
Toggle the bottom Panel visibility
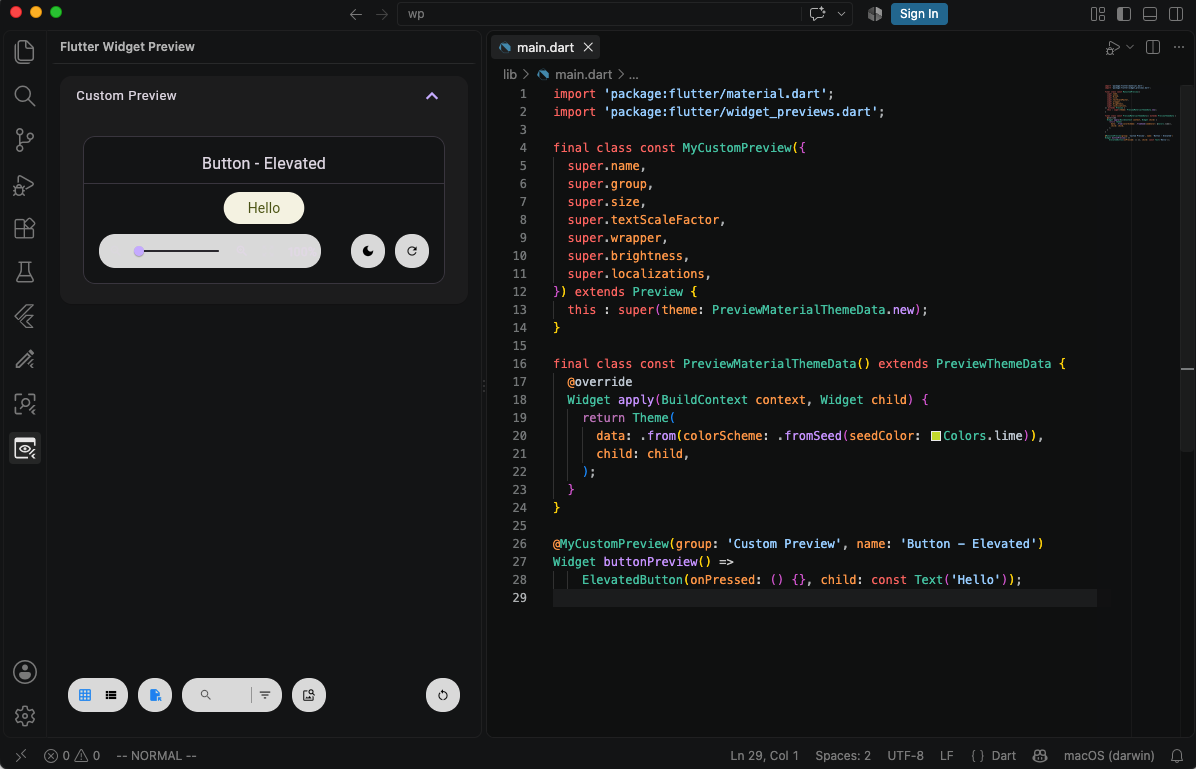pyautogui.click(x=1150, y=14)
